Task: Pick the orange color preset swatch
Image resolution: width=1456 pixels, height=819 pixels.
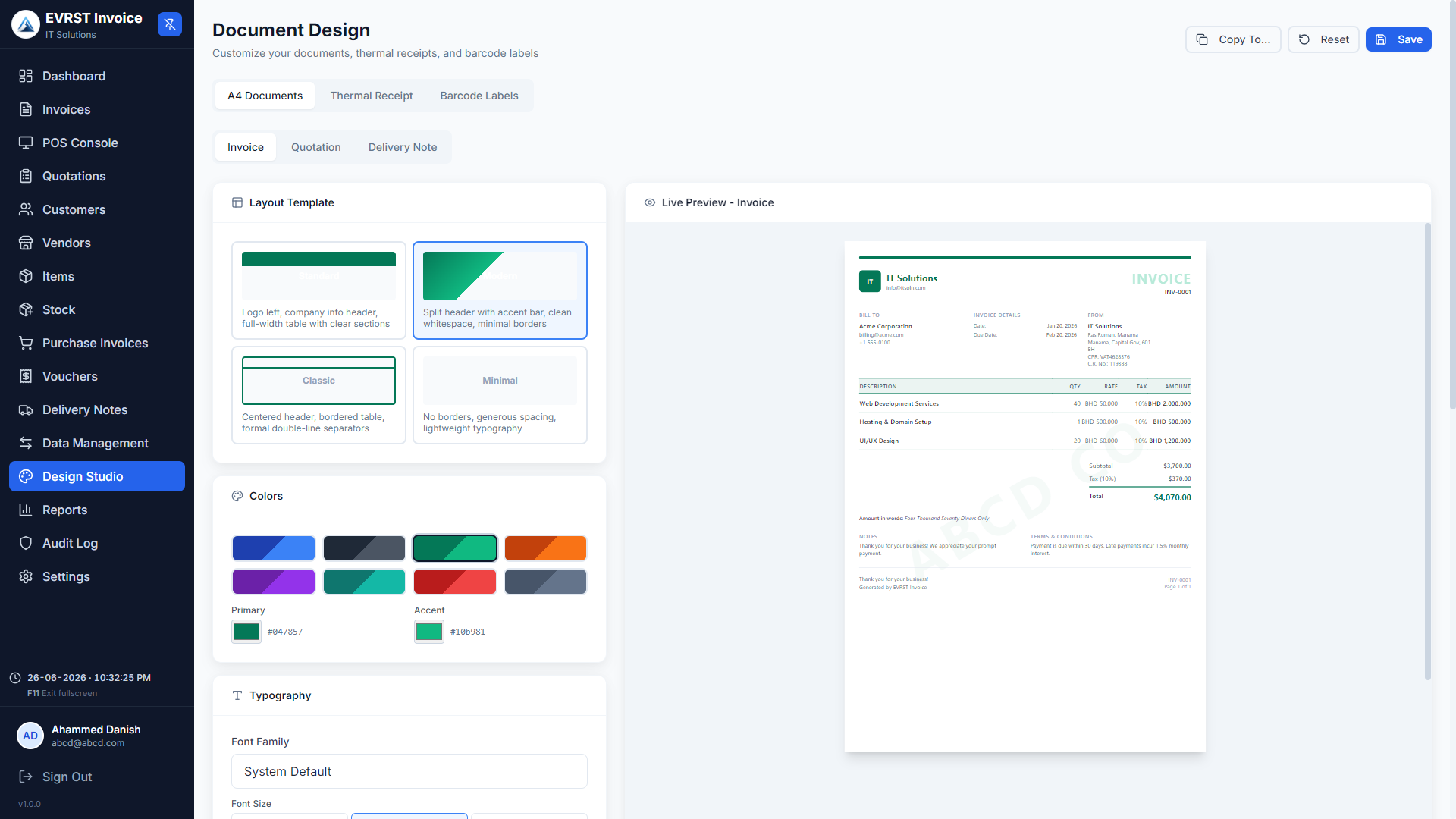Action: 546,548
